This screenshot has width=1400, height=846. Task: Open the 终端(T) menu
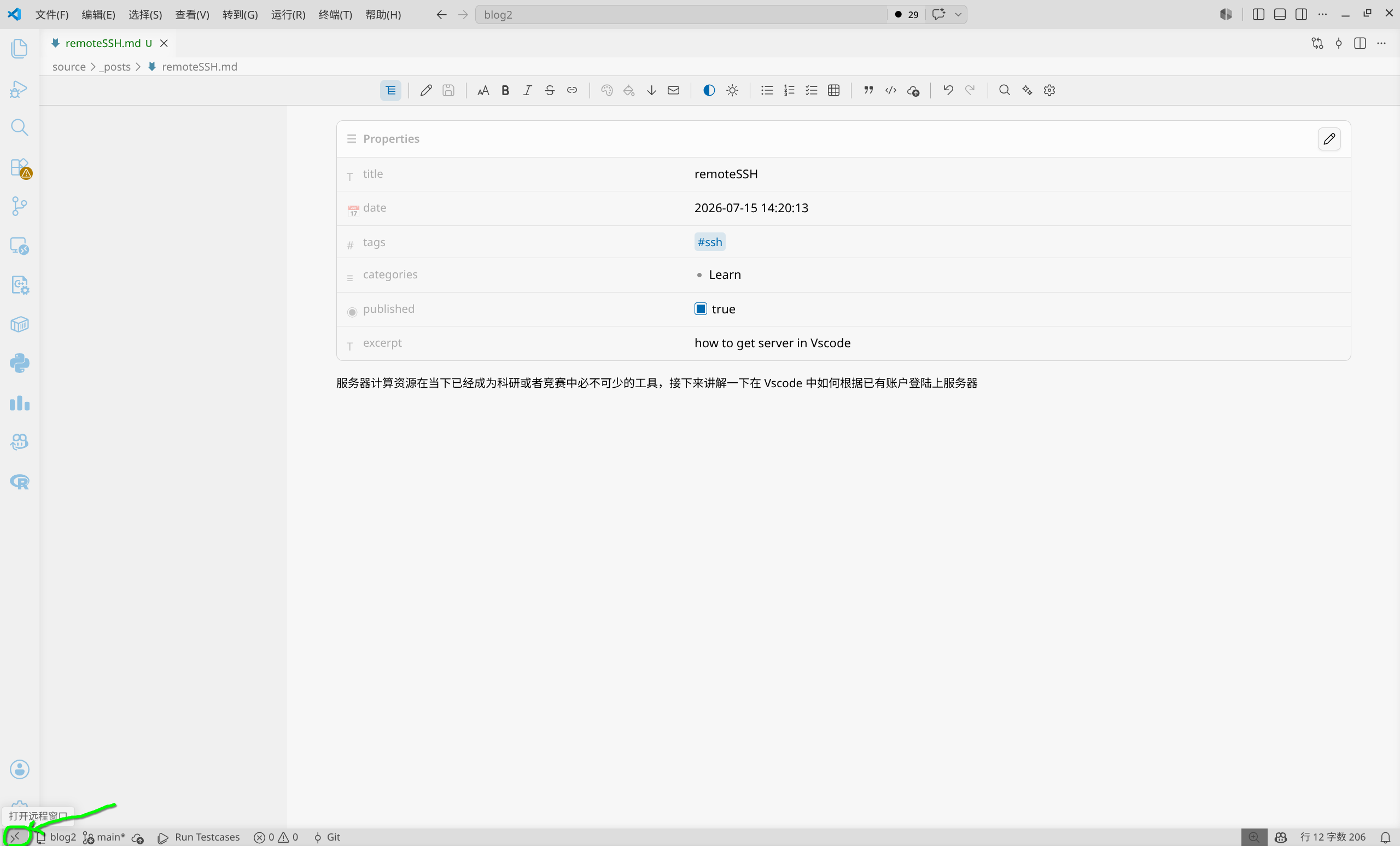pos(335,14)
